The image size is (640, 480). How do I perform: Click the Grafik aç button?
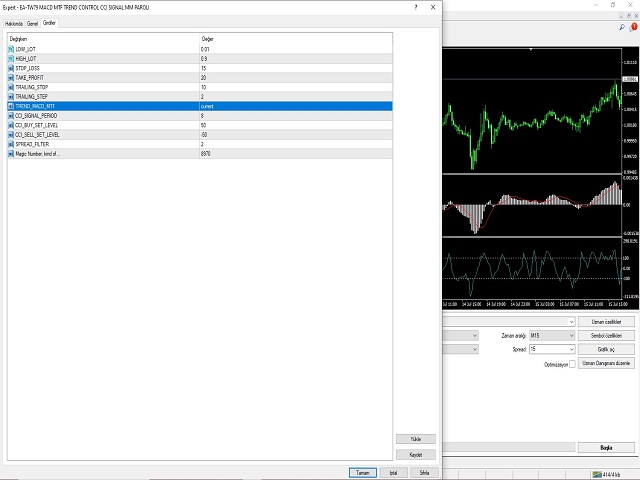(606, 349)
